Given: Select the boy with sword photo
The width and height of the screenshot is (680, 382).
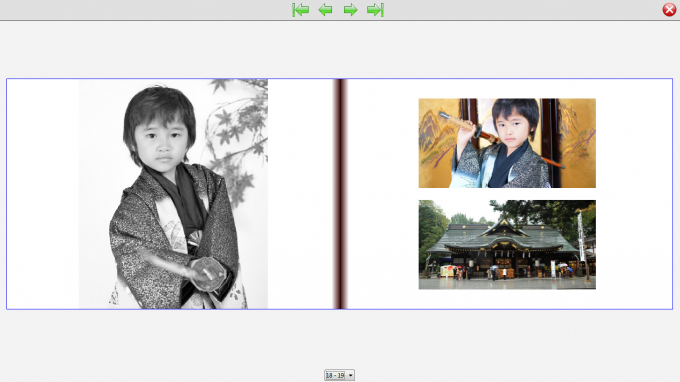Looking at the screenshot, I should point(507,143).
